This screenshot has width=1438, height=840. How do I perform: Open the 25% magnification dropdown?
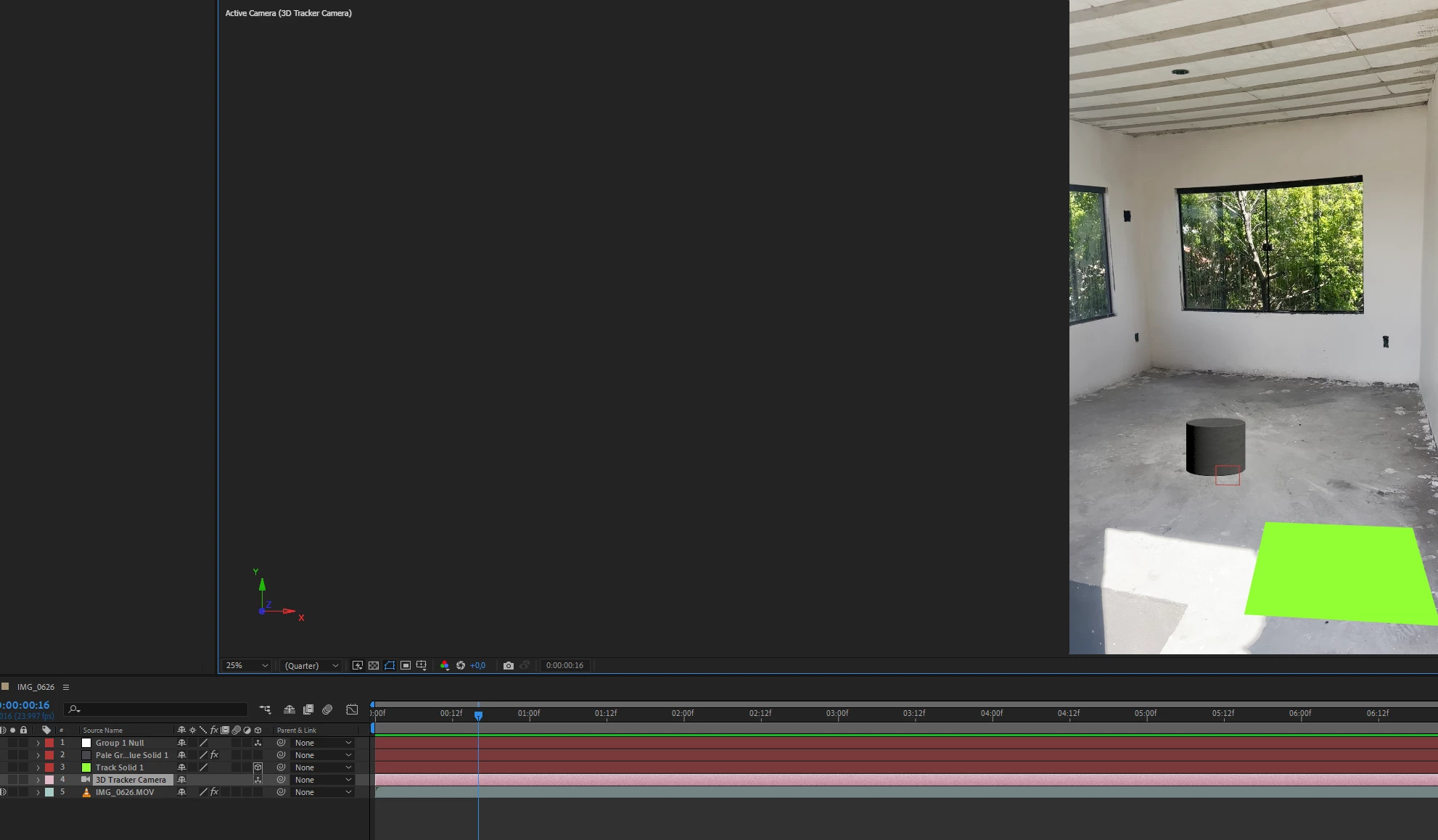(247, 665)
